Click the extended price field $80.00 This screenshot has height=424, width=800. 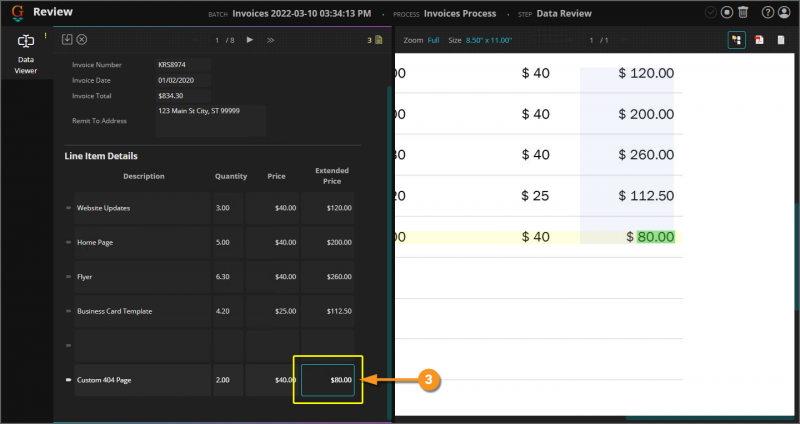point(328,380)
